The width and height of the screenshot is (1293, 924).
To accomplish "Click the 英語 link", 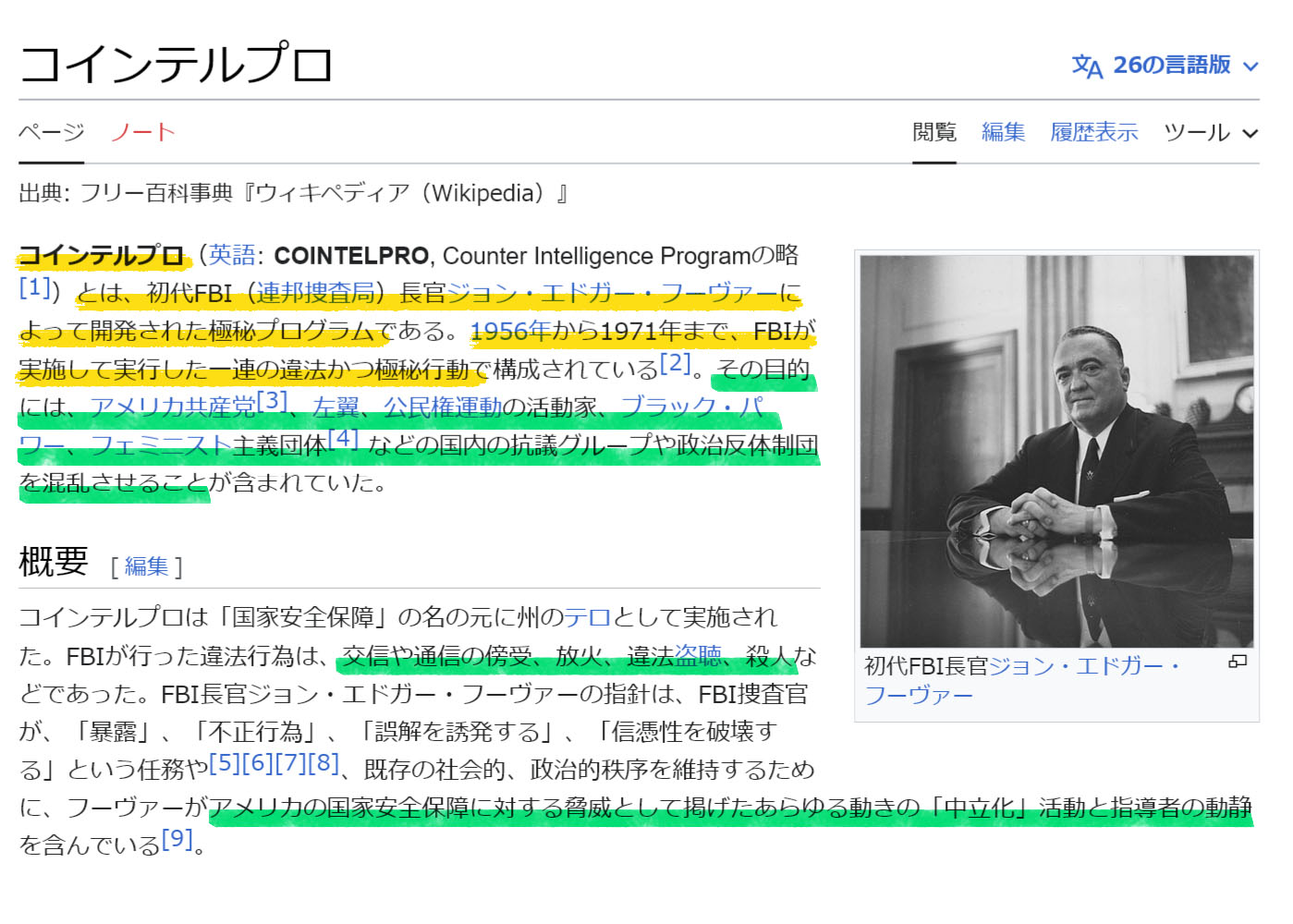I will tap(232, 255).
